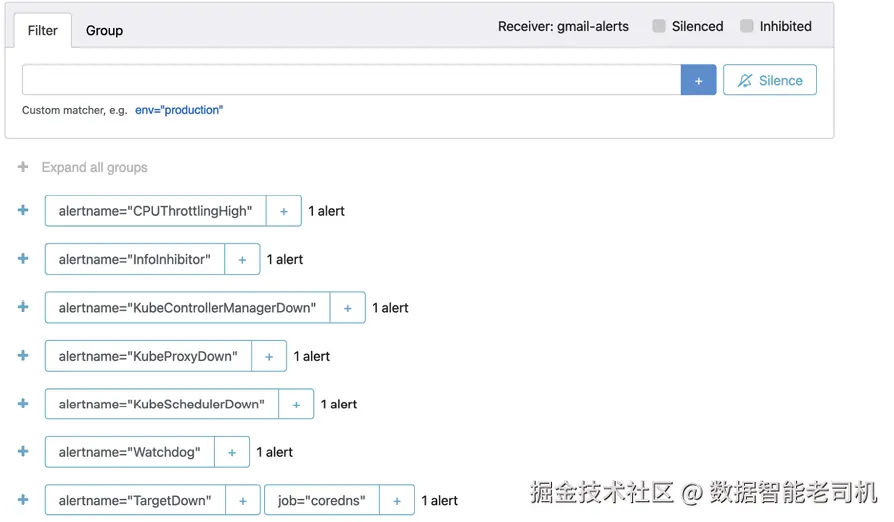This screenshot has width=894, height=522.
Task: Click the alertname="KubeControllerManagerDown" label
Action: 188,308
